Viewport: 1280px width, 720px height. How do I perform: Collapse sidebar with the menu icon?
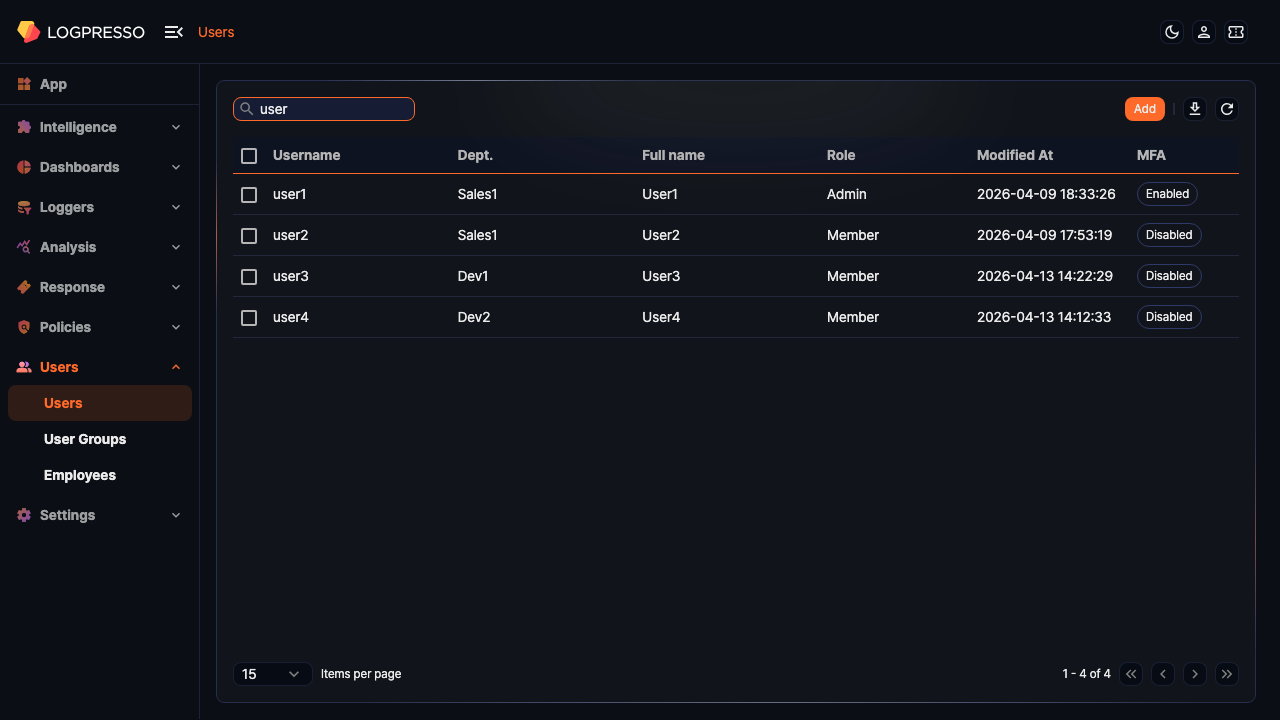pos(173,32)
